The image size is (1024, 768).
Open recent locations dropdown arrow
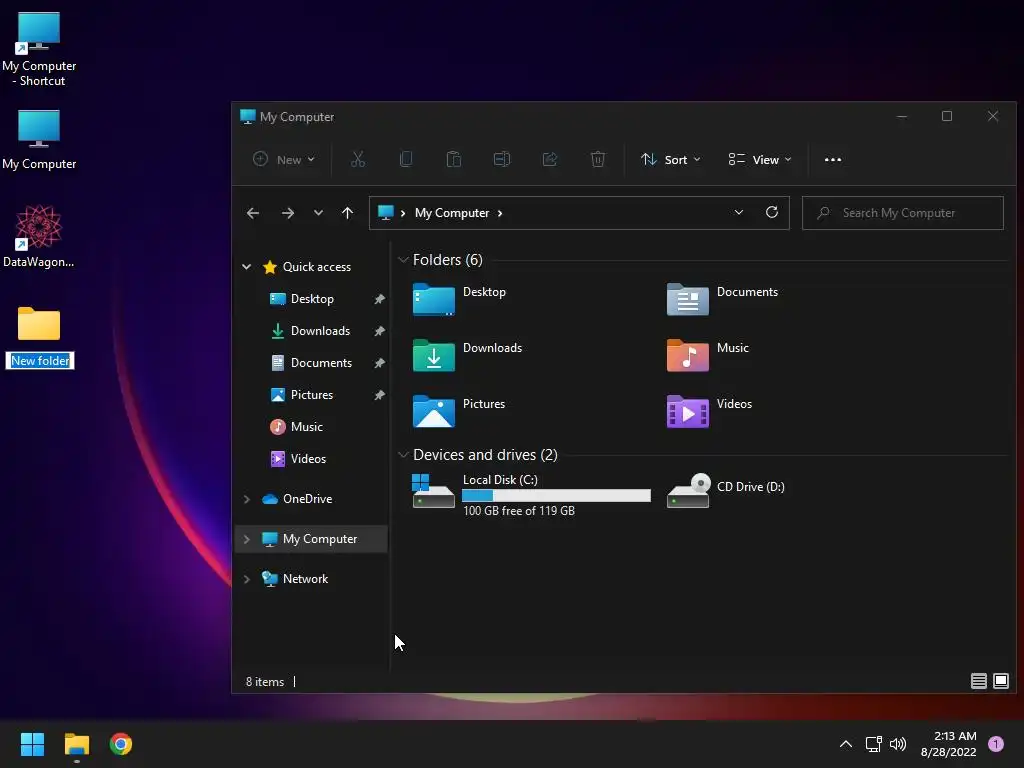pyautogui.click(x=318, y=213)
